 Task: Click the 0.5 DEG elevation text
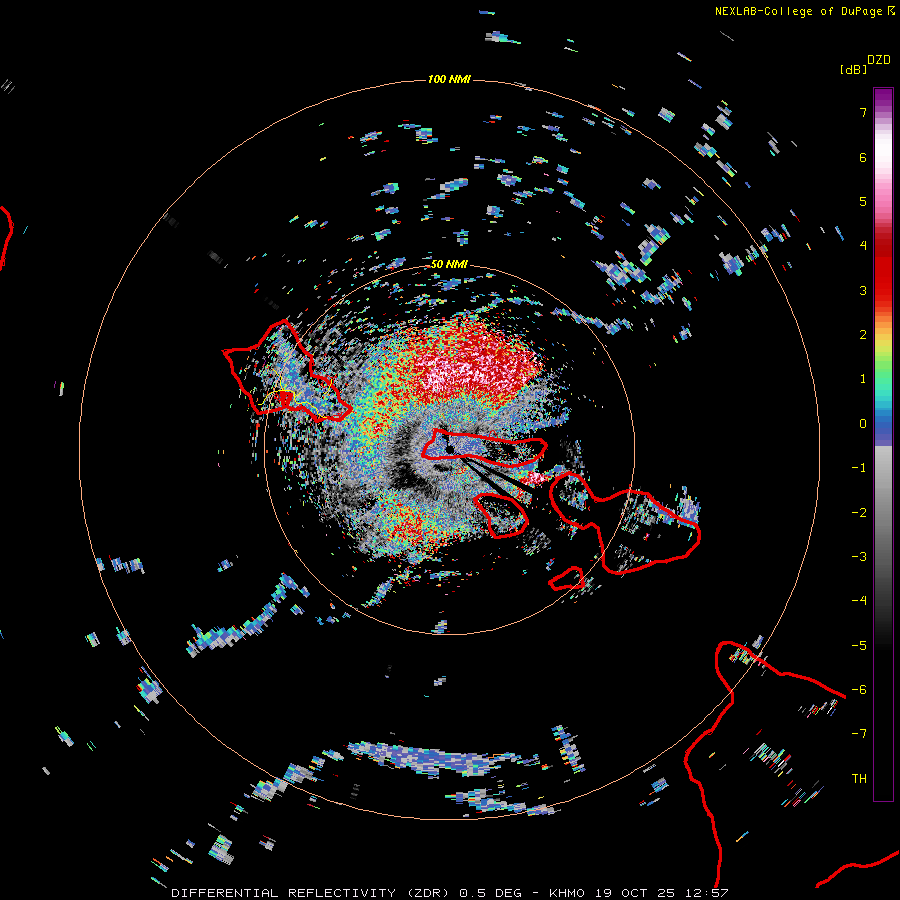pos(490,893)
